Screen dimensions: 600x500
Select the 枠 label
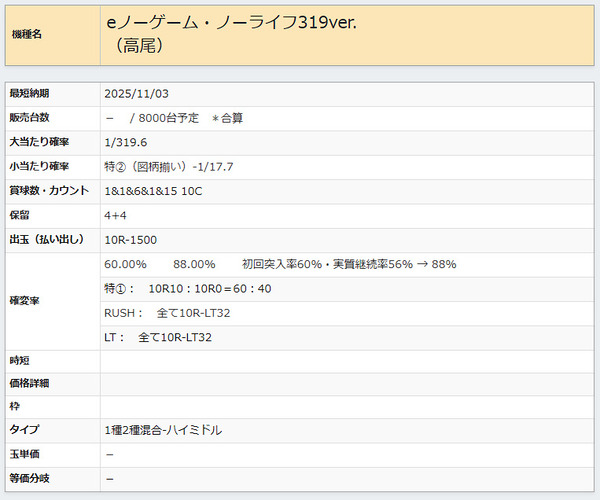click(x=14, y=406)
